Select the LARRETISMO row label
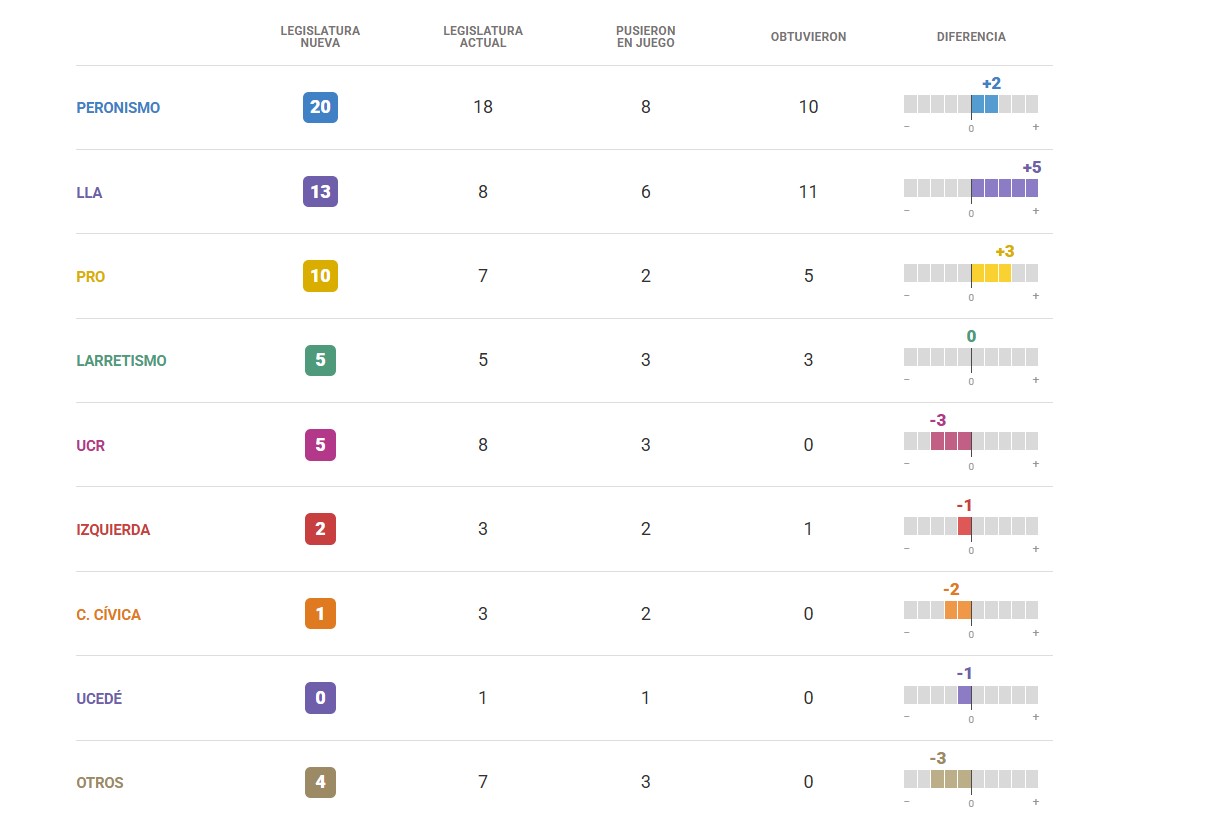The image size is (1210, 823). [x=121, y=361]
